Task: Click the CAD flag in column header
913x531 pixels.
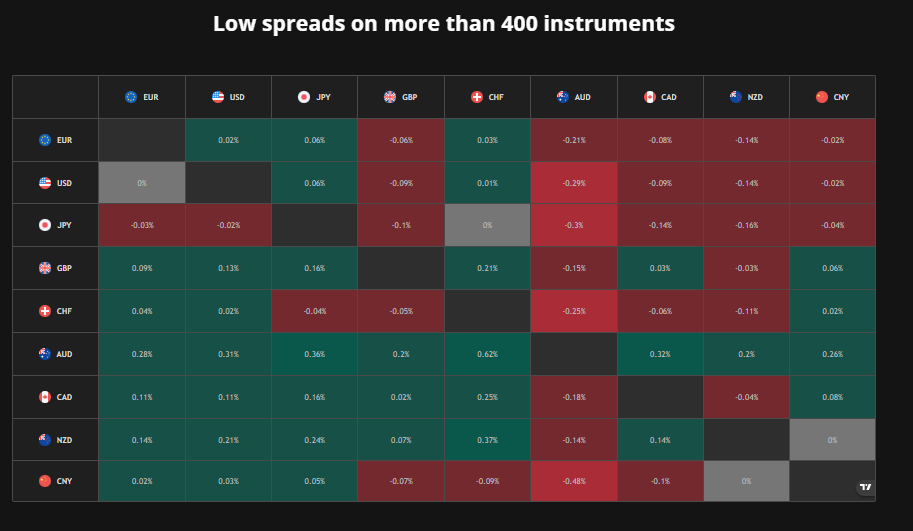Action: pos(650,97)
